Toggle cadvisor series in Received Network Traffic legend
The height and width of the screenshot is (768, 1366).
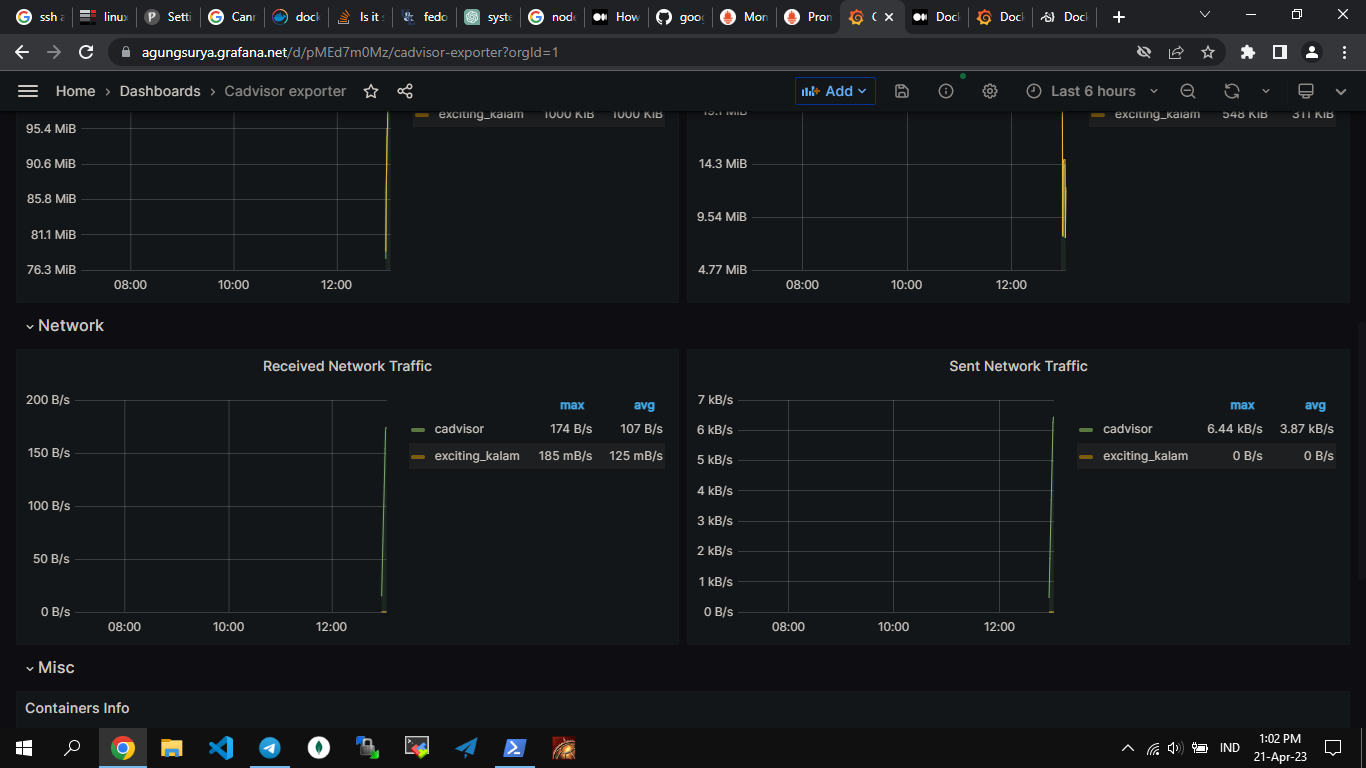459,429
